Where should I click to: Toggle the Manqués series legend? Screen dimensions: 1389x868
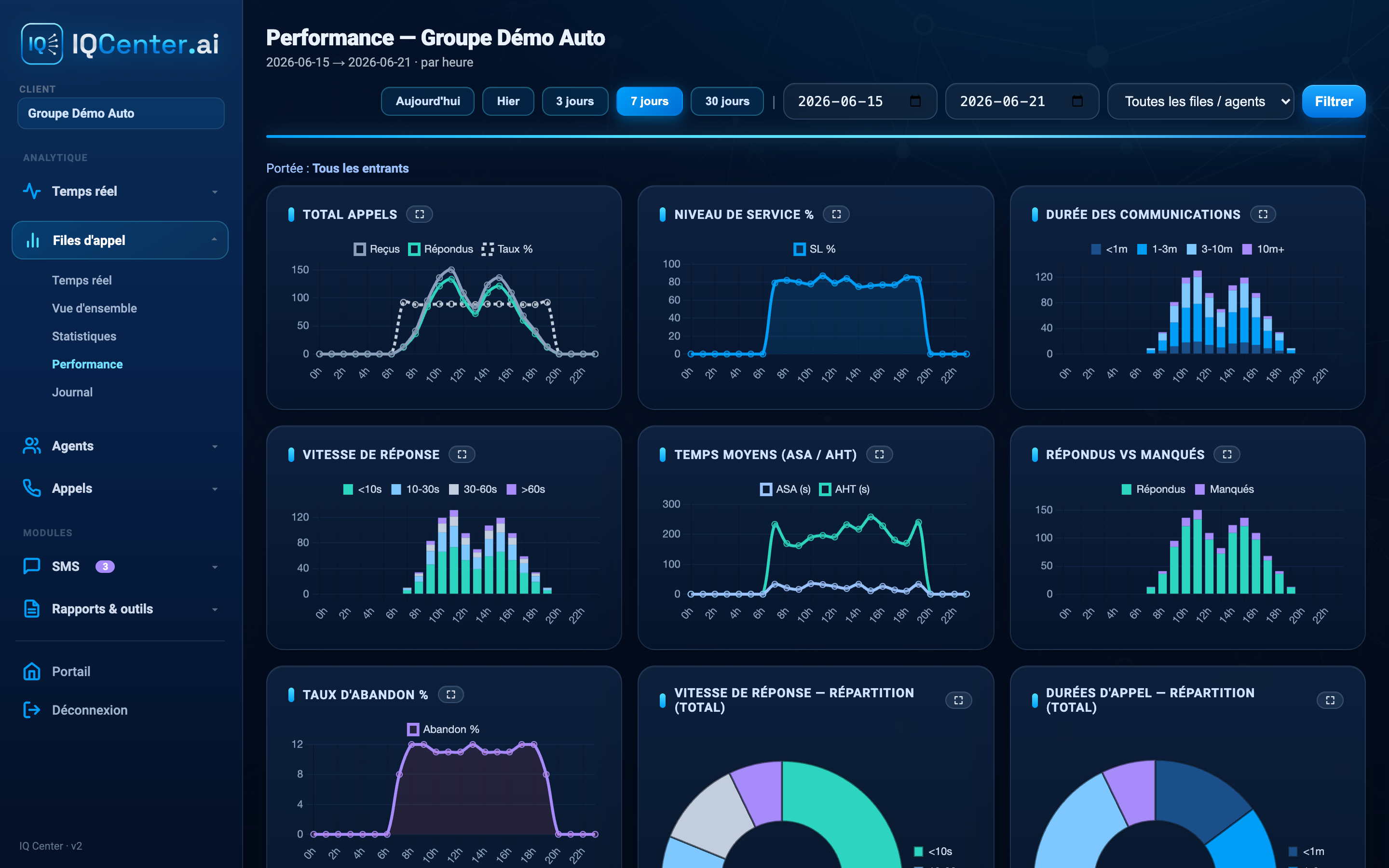click(1224, 489)
